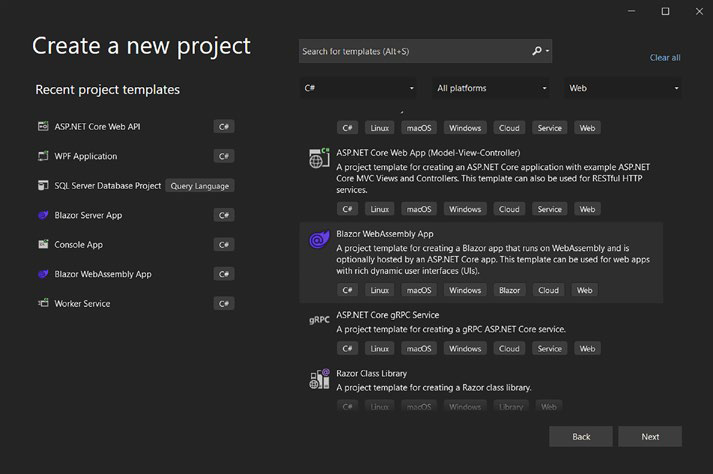Click the Blazor tag under Blazor WebAssembly App

pos(509,290)
